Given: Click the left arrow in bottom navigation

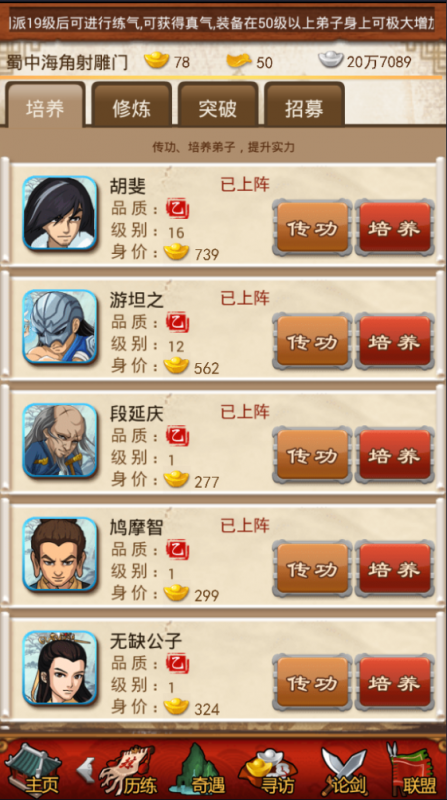Looking at the screenshot, I should click(86, 769).
